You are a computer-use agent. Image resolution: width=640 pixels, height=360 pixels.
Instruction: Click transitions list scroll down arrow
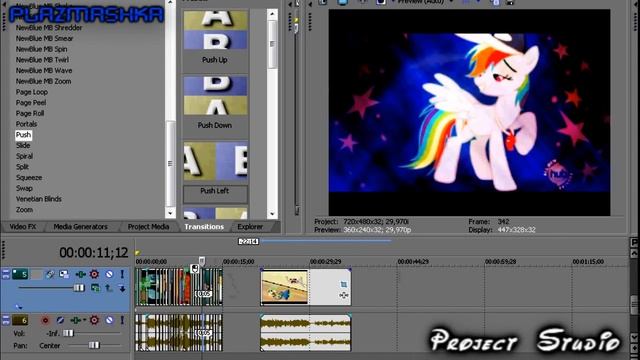[x=171, y=213]
